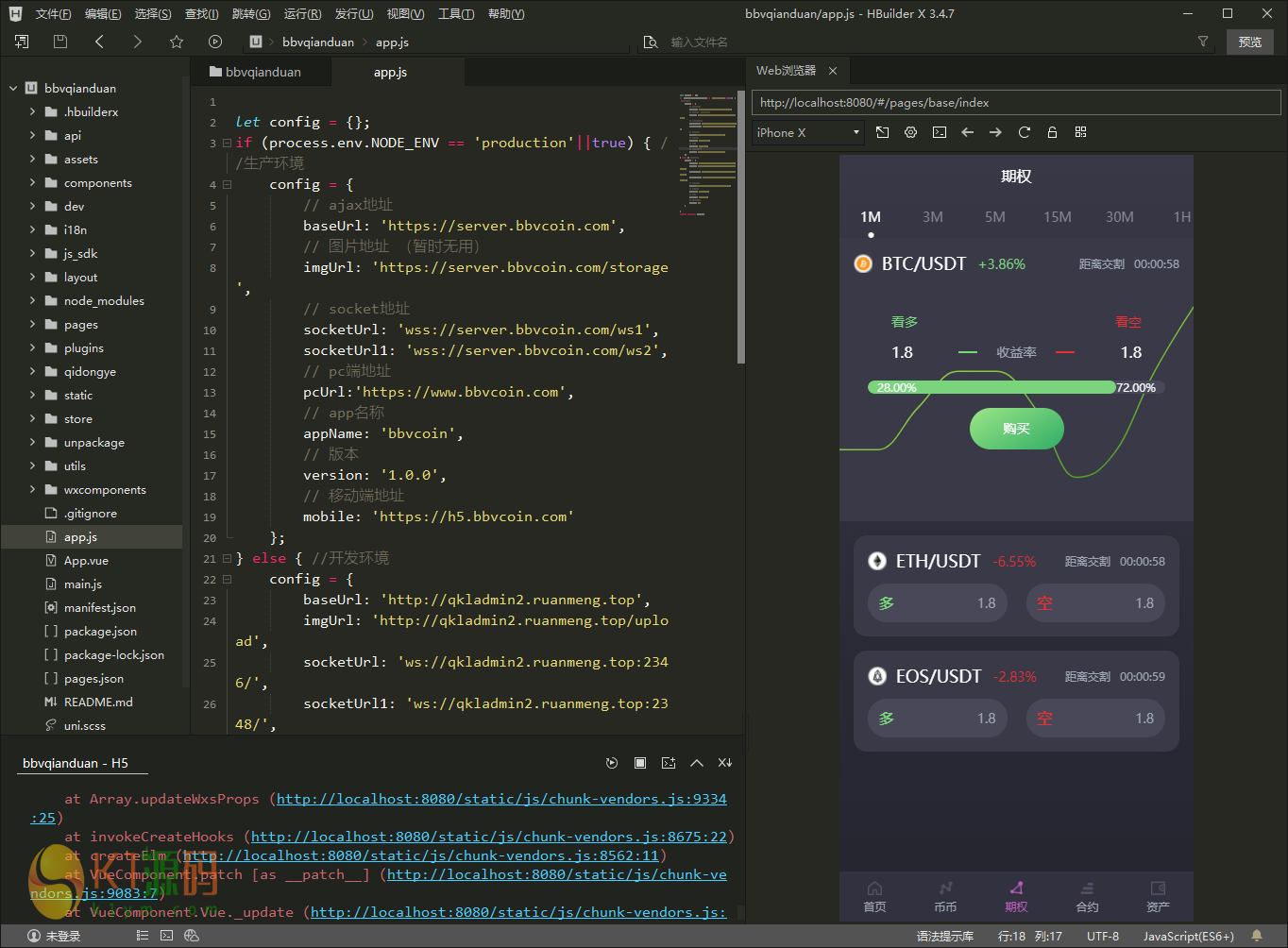Fold the code block at line 3
This screenshot has width=1288, height=948.
(x=227, y=143)
